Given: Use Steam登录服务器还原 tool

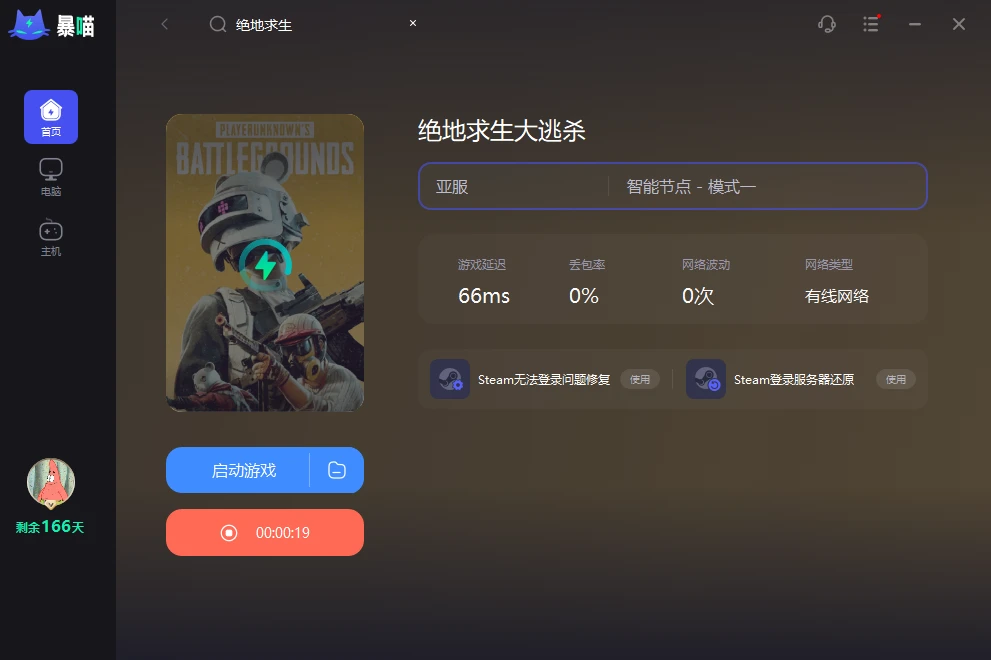Looking at the screenshot, I should coord(896,379).
